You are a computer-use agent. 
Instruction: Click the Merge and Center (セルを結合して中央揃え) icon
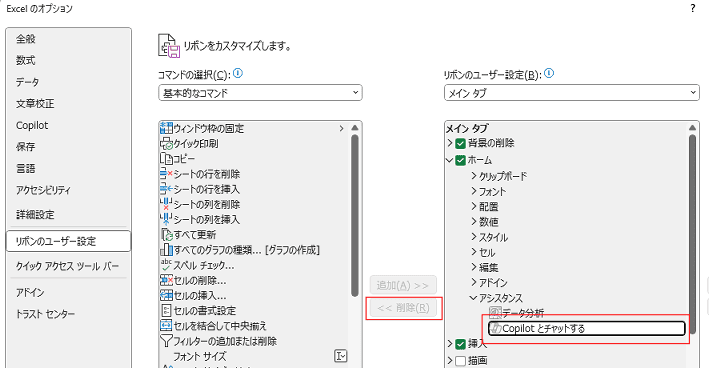(166, 326)
